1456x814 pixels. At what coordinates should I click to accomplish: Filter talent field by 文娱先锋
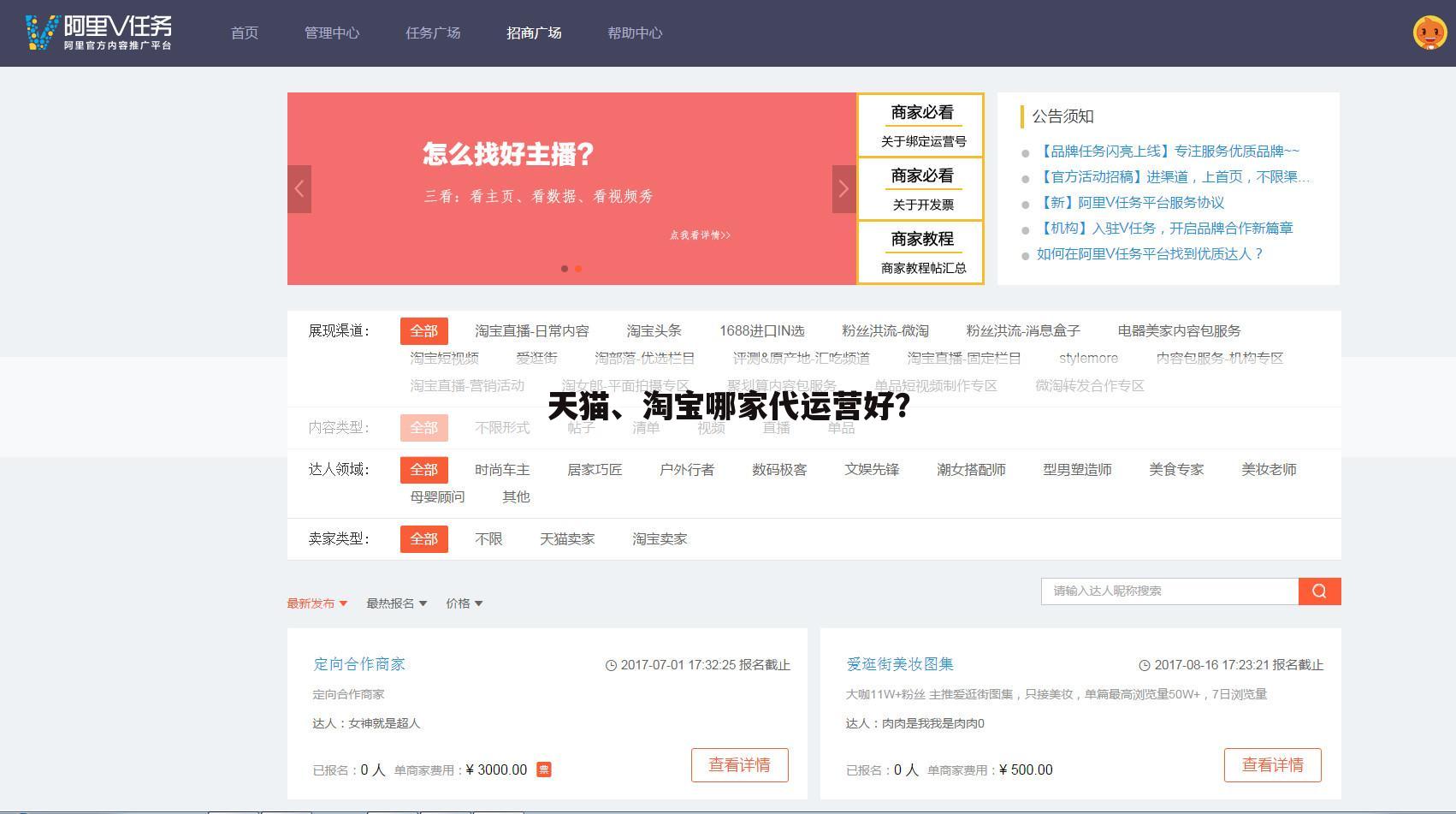pos(872,470)
